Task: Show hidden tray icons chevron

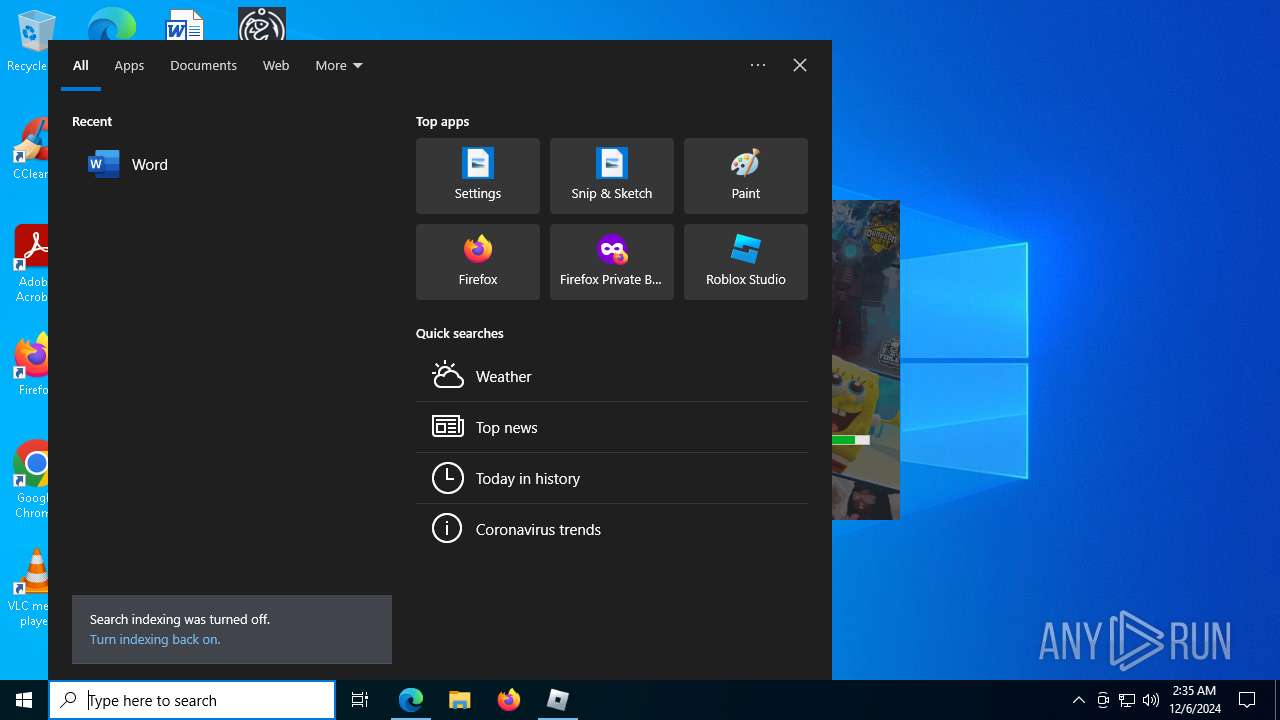Action: 1078,700
